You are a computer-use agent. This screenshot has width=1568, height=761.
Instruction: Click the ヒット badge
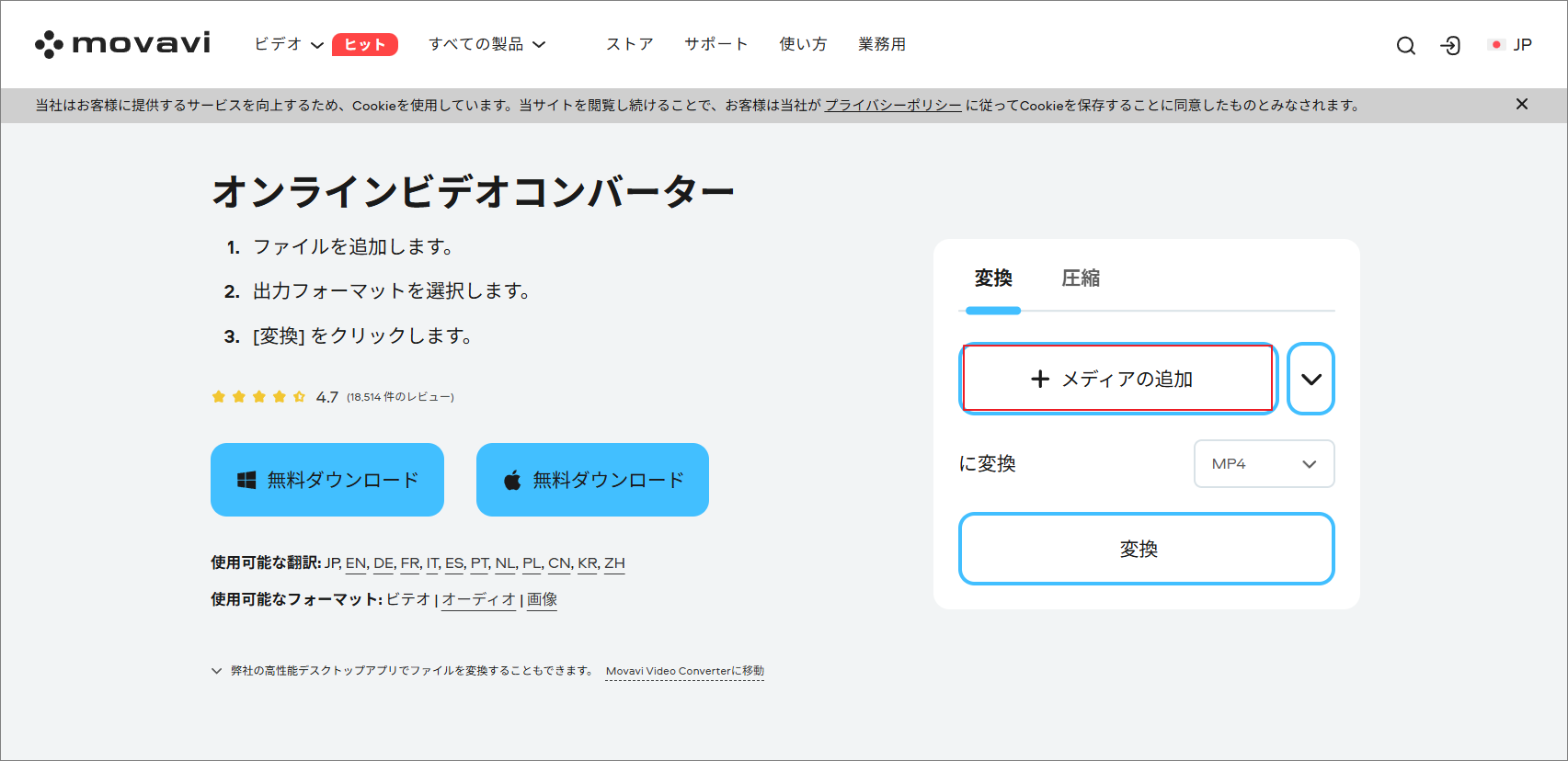pos(365,44)
